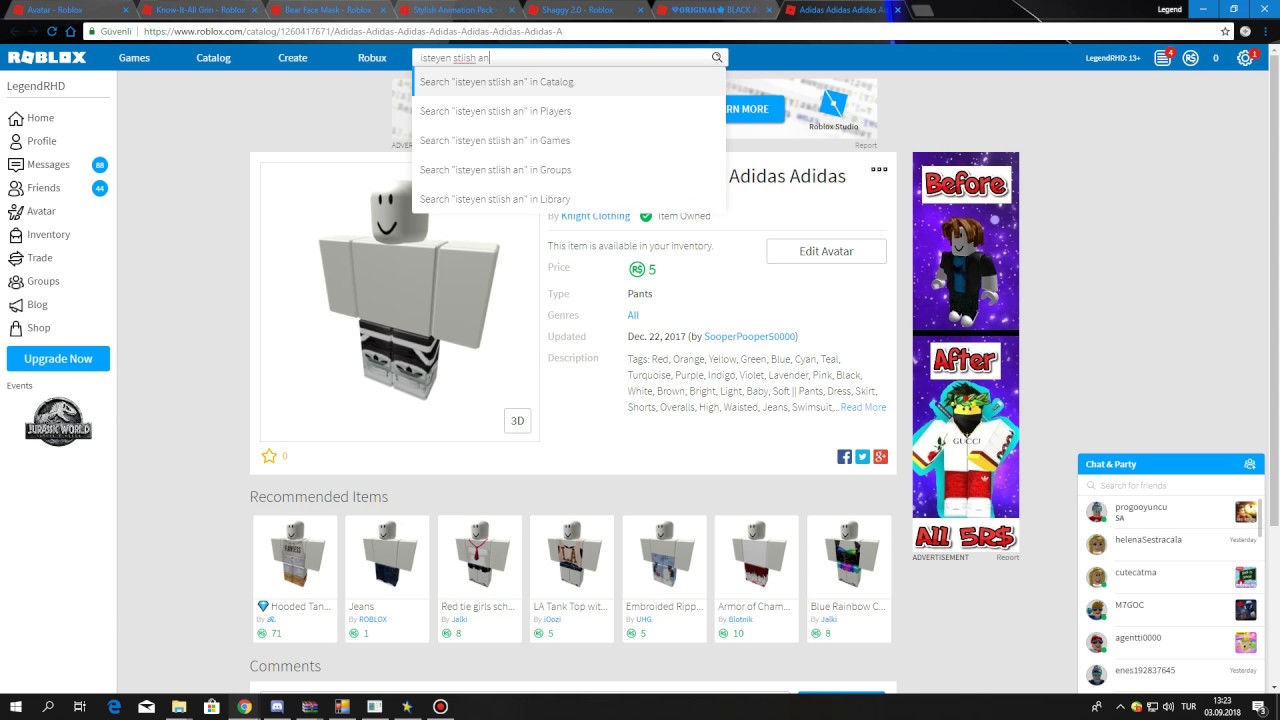
Task: Click the search magnifier icon
Action: [x=717, y=58]
